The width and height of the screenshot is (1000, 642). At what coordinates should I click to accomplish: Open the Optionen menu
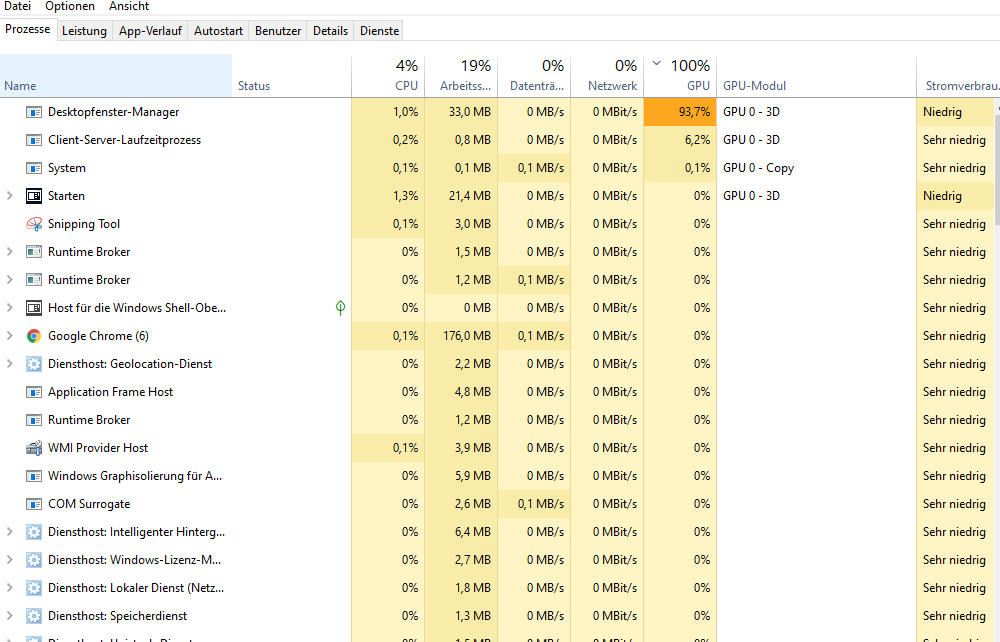coord(69,7)
